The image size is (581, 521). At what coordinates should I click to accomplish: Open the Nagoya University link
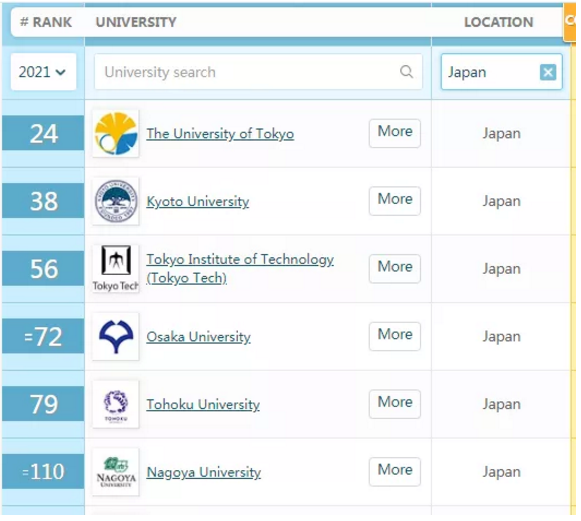click(204, 472)
